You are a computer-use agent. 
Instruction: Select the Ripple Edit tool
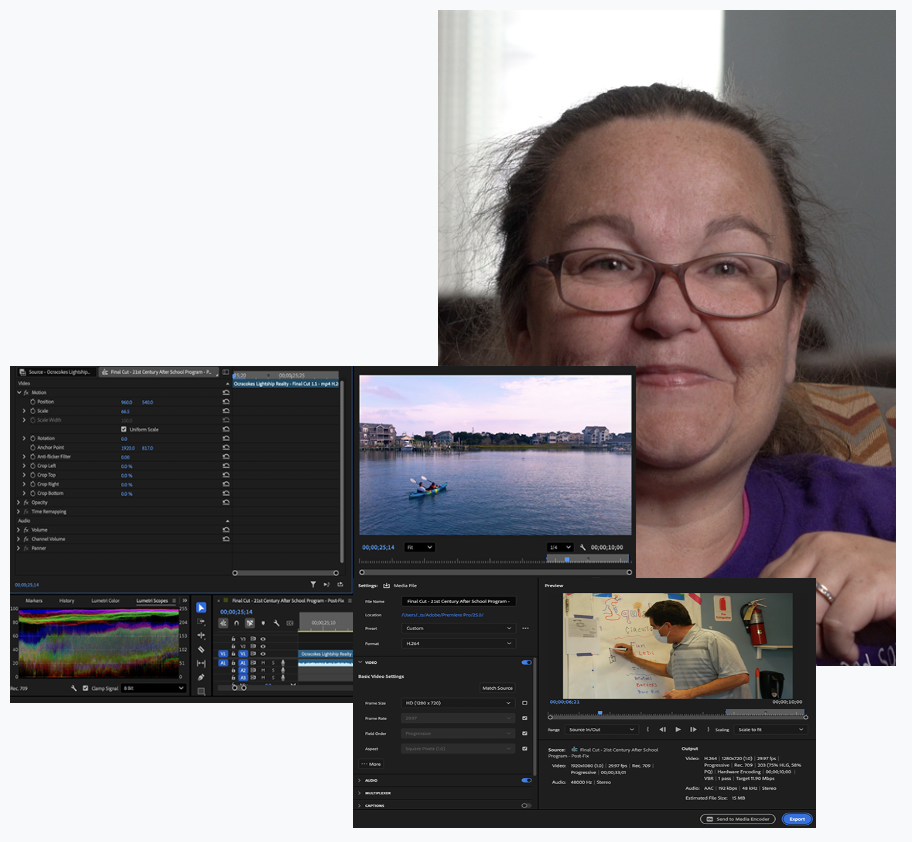(201, 636)
